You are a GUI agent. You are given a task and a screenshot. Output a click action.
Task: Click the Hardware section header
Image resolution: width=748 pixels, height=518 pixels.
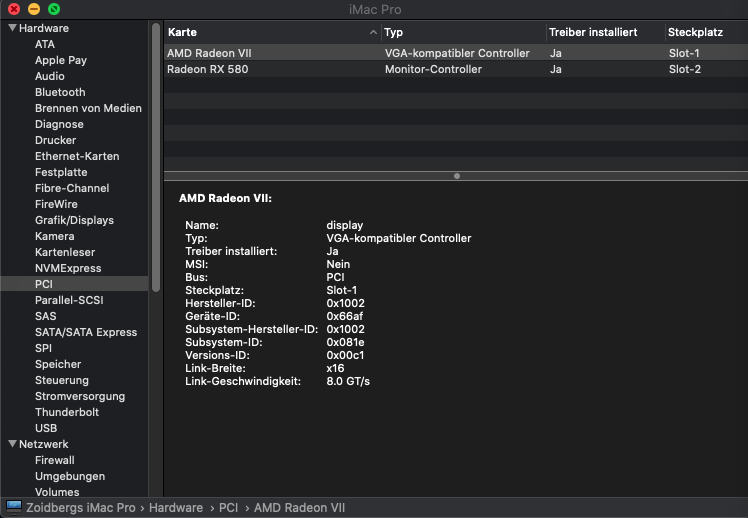(44, 28)
